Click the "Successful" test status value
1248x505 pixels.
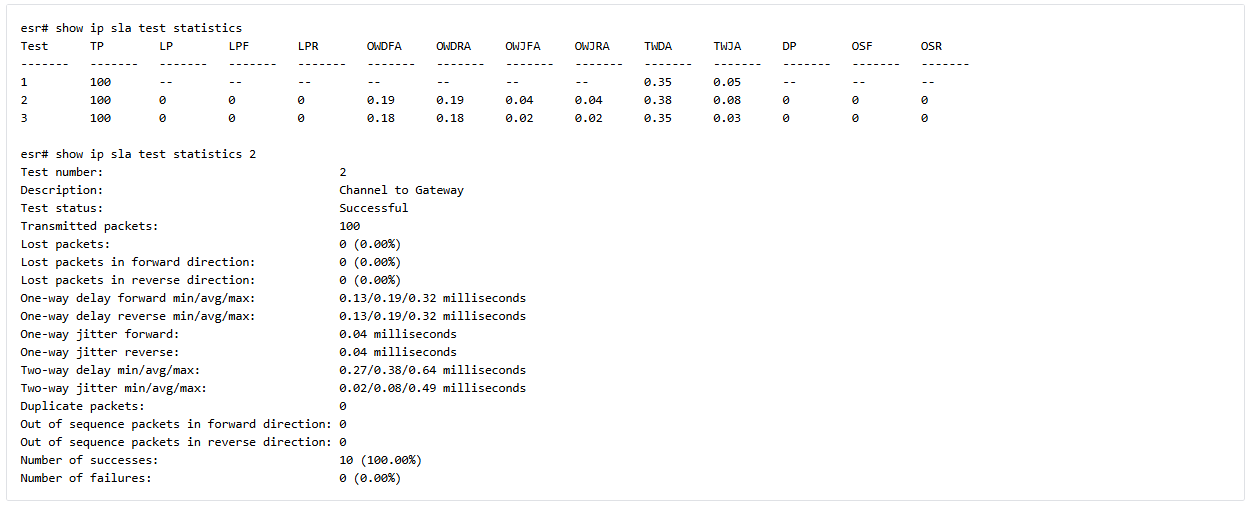pos(373,208)
